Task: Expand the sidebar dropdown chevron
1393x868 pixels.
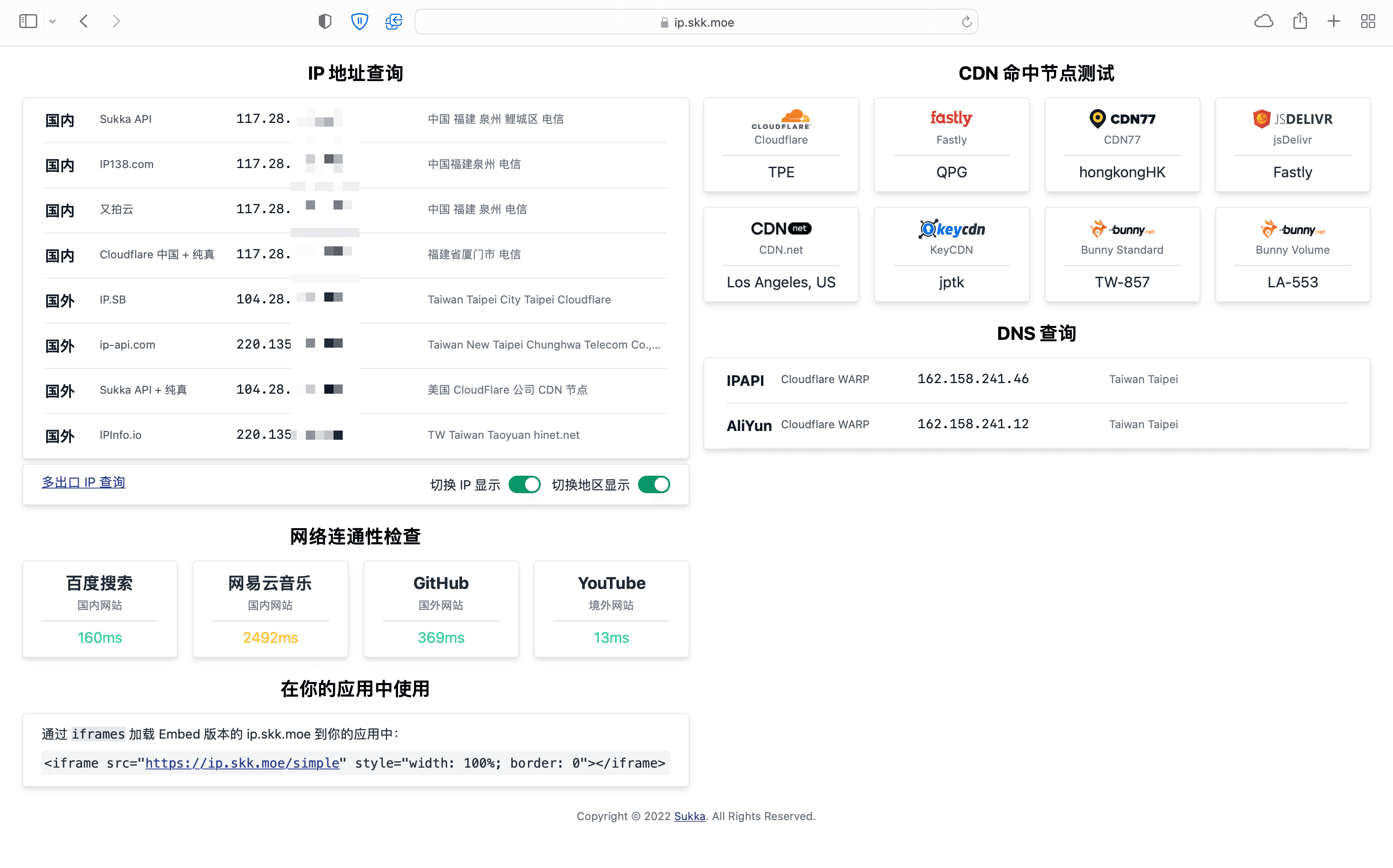Action: click(x=52, y=22)
